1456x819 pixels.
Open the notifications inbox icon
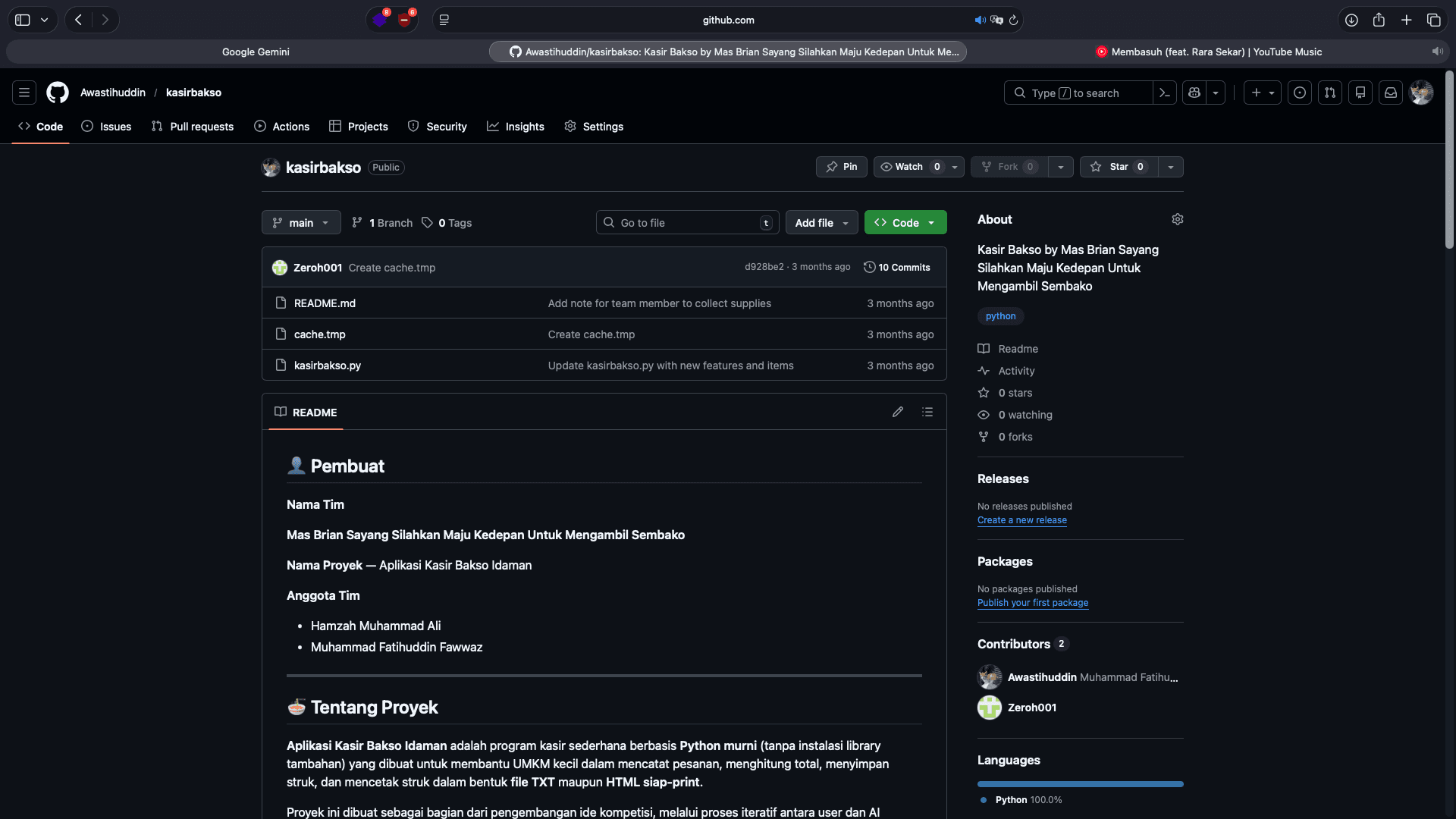[1391, 93]
